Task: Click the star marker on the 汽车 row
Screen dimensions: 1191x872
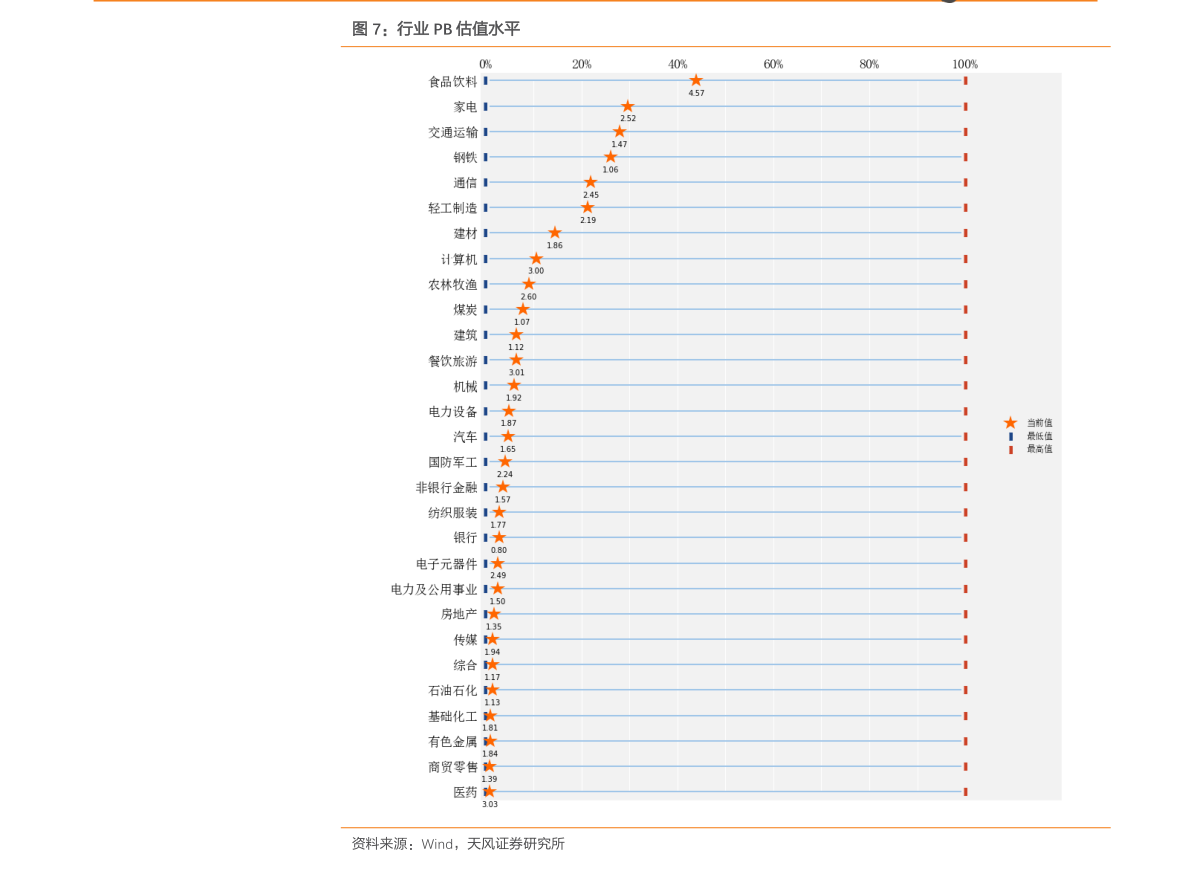Action: (507, 436)
